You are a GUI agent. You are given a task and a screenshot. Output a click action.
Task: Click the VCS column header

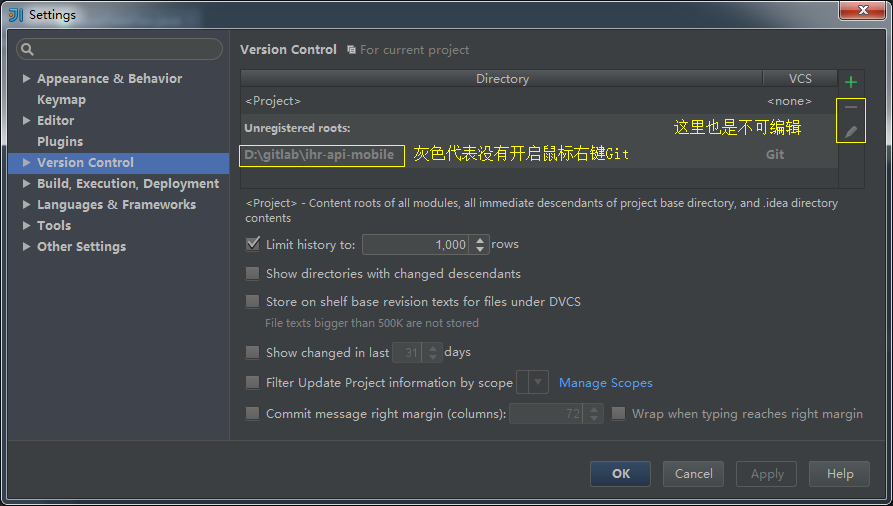(800, 79)
